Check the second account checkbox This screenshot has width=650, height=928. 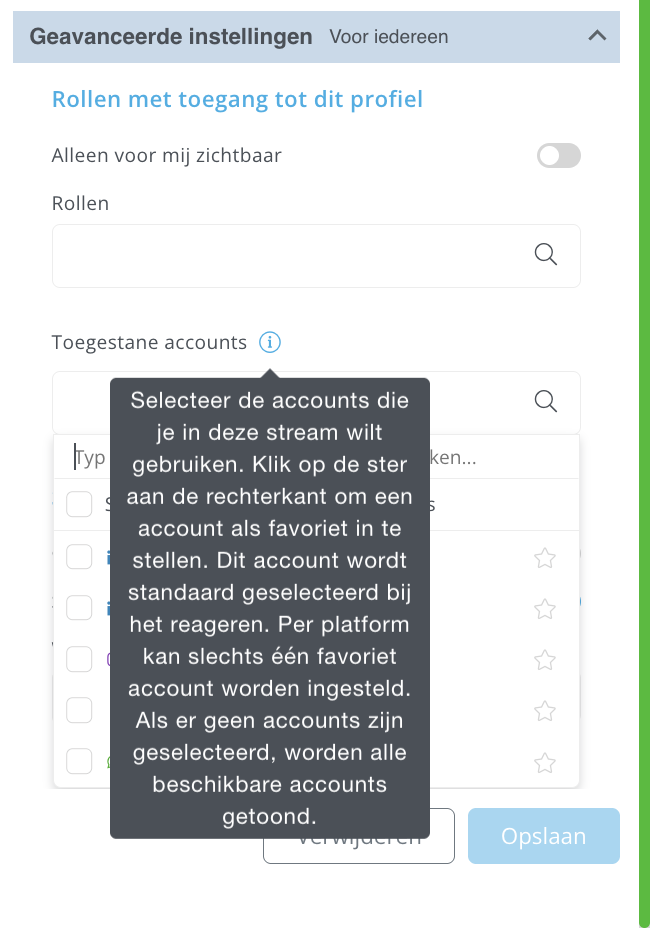pyautogui.click(x=79, y=608)
